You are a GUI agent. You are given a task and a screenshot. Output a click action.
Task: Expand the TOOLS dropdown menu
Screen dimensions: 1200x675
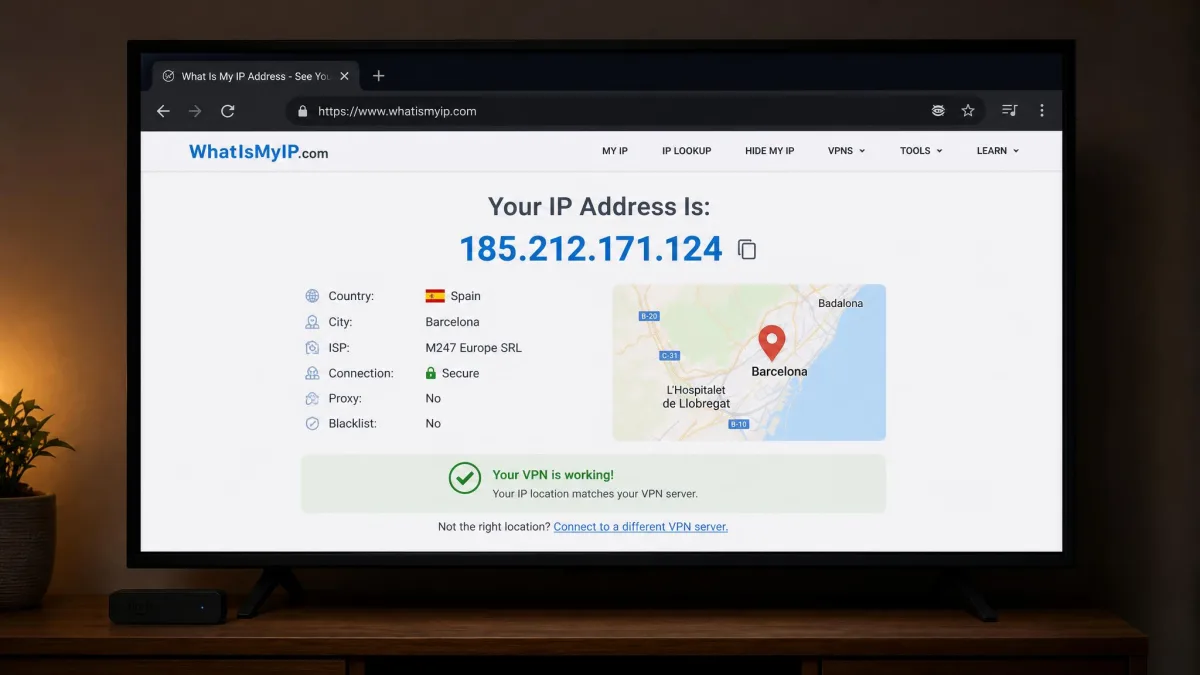point(921,151)
